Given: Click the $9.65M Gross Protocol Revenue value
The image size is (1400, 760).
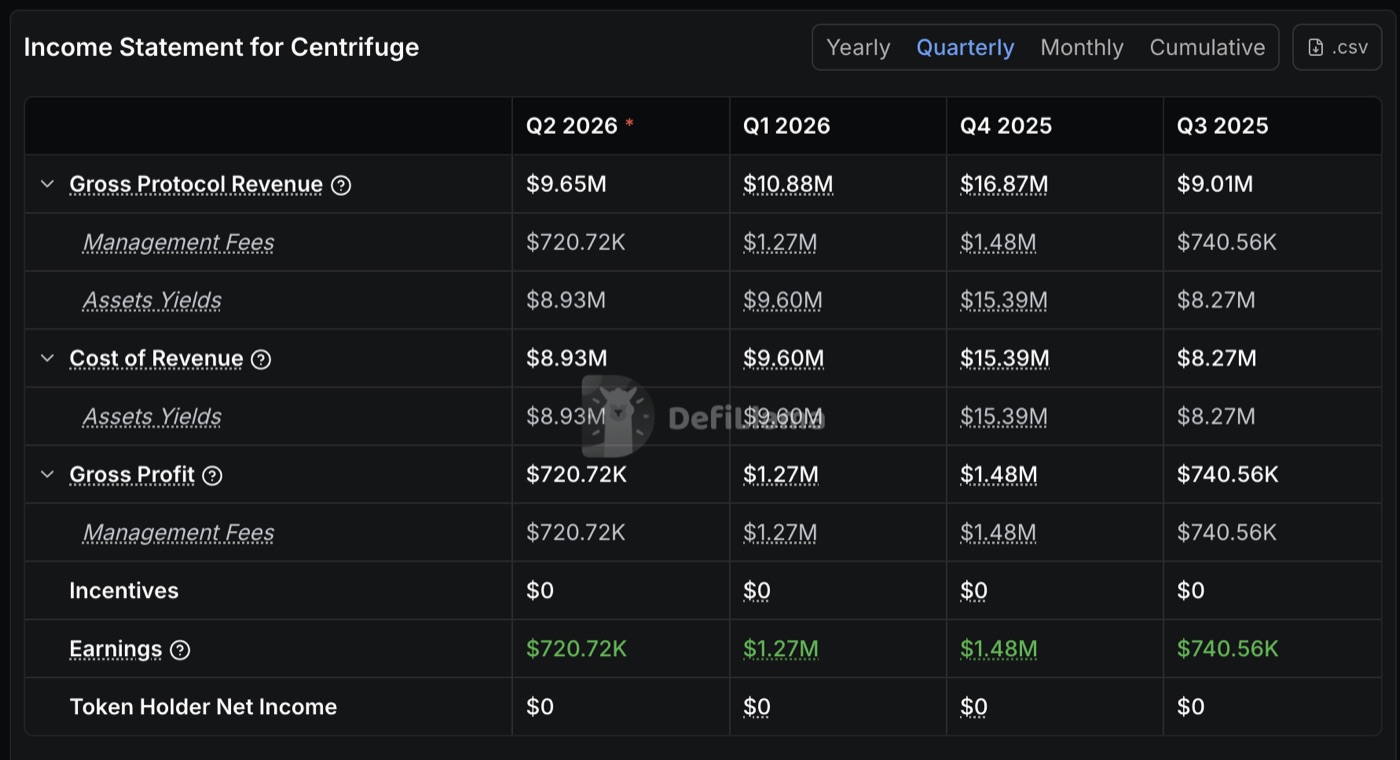Looking at the screenshot, I should [566, 184].
